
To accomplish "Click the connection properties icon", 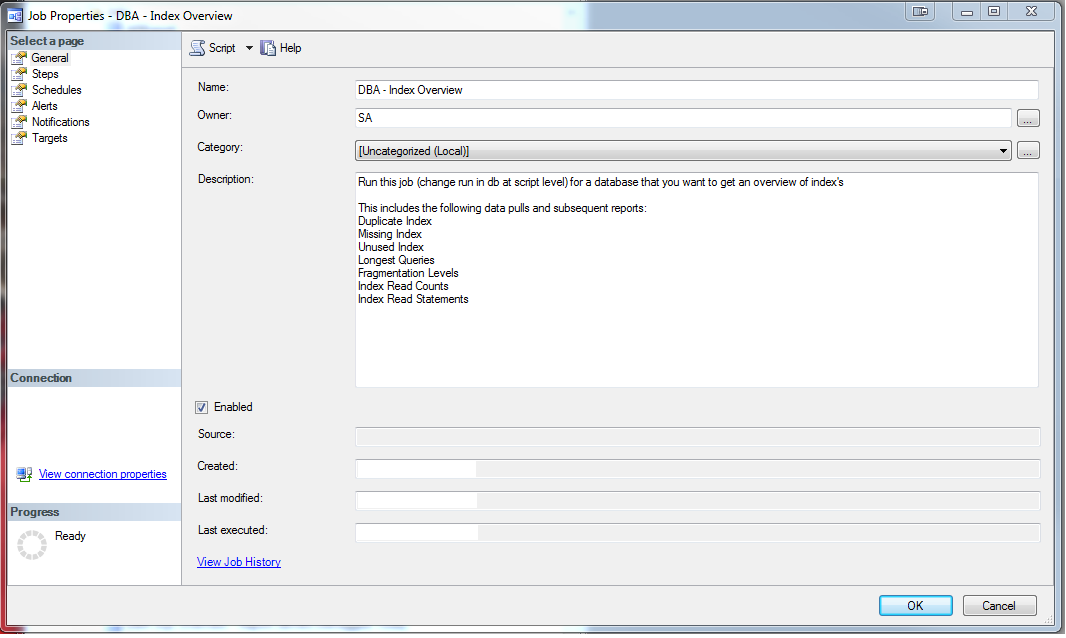I will tap(24, 474).
